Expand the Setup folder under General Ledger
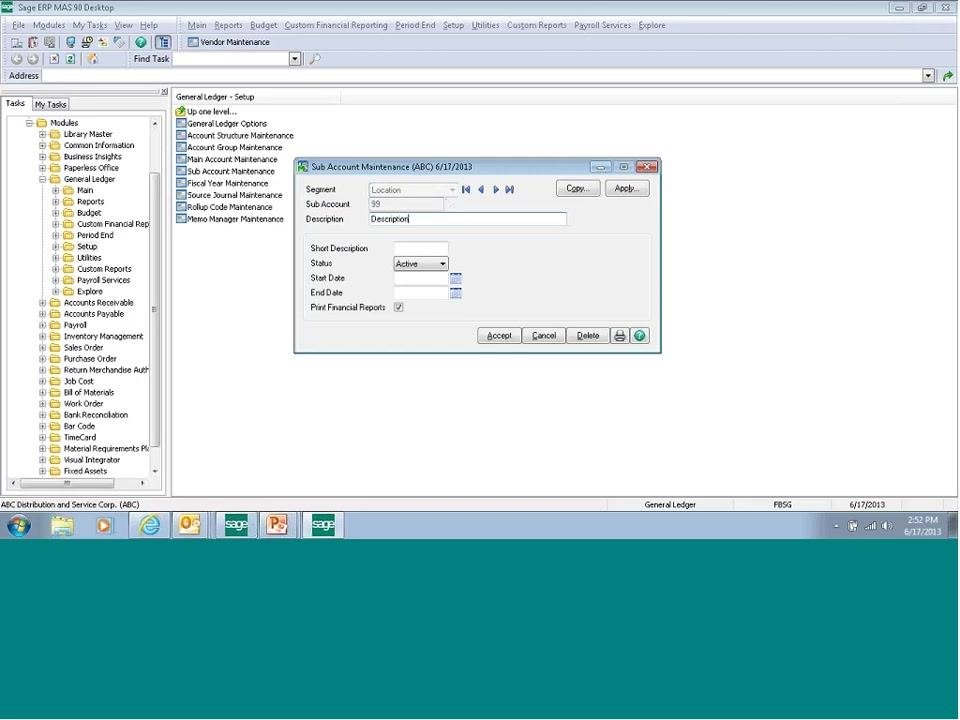Image resolution: width=960 pixels, height=720 pixels. (56, 247)
